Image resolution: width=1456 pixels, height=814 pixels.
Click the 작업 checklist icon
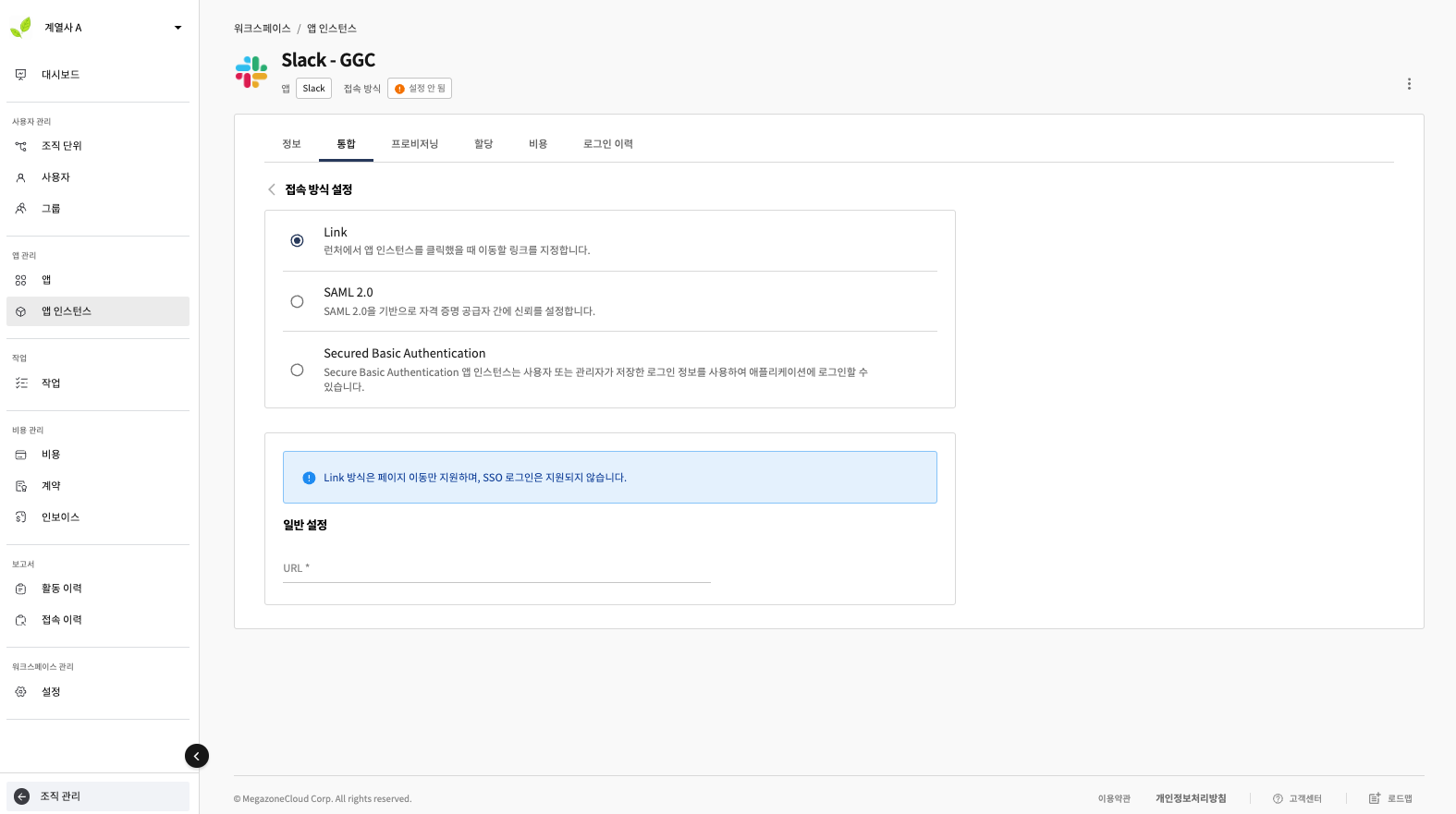20,383
